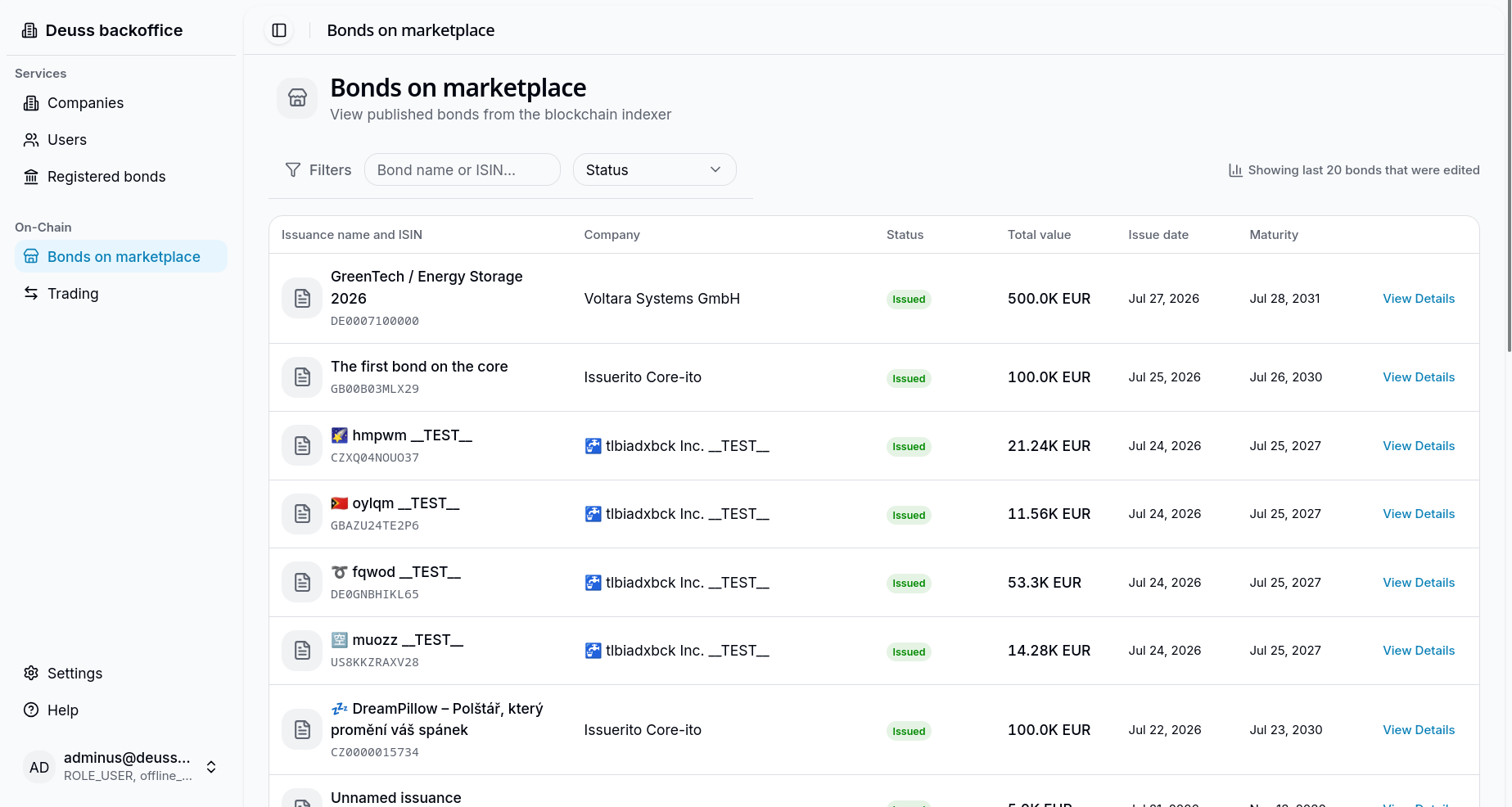Click the 'Voltara Systems GmbH' company cell
The height and width of the screenshot is (807, 1512).
pos(662,299)
